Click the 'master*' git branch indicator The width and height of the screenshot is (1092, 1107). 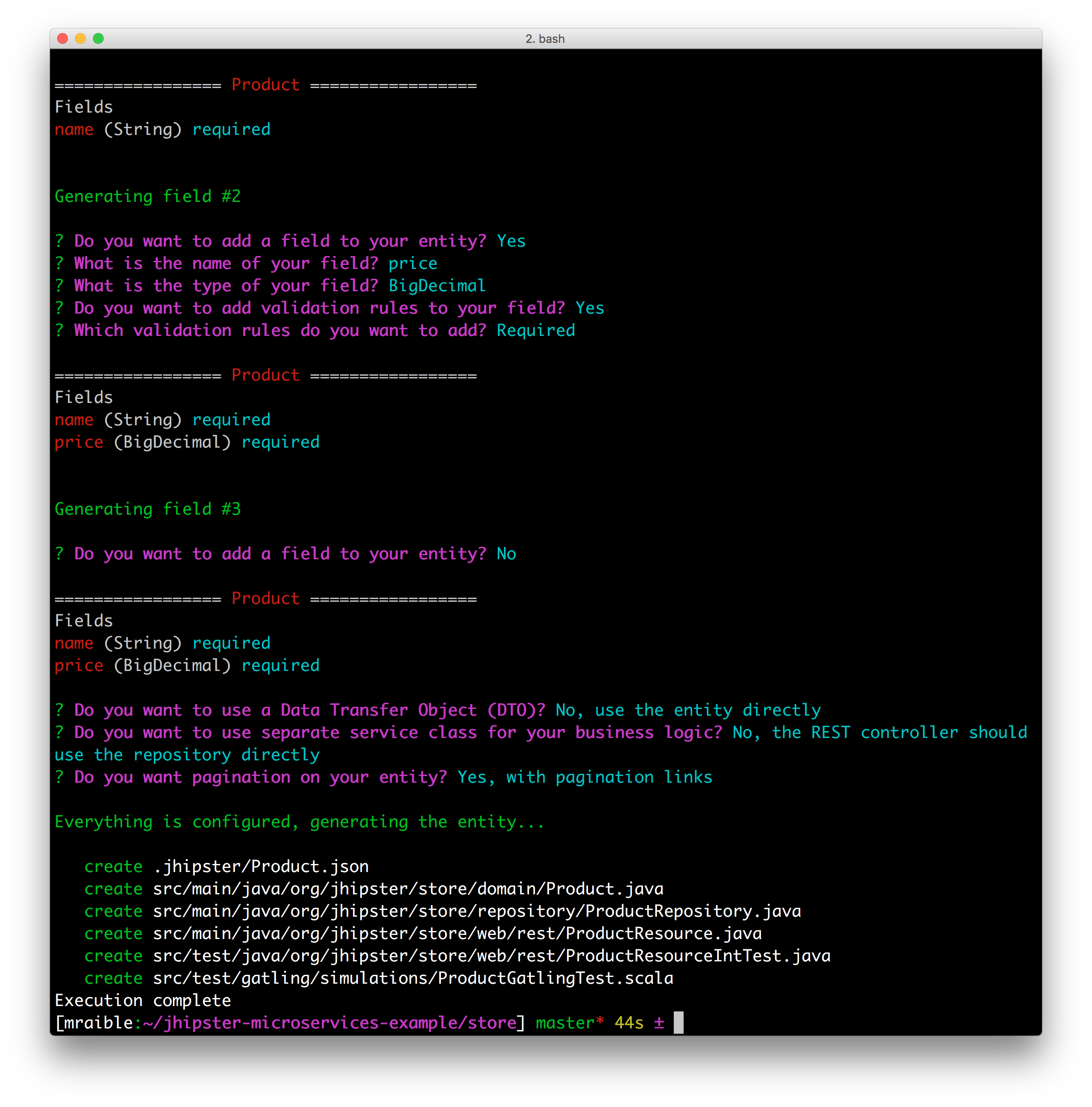569,1023
